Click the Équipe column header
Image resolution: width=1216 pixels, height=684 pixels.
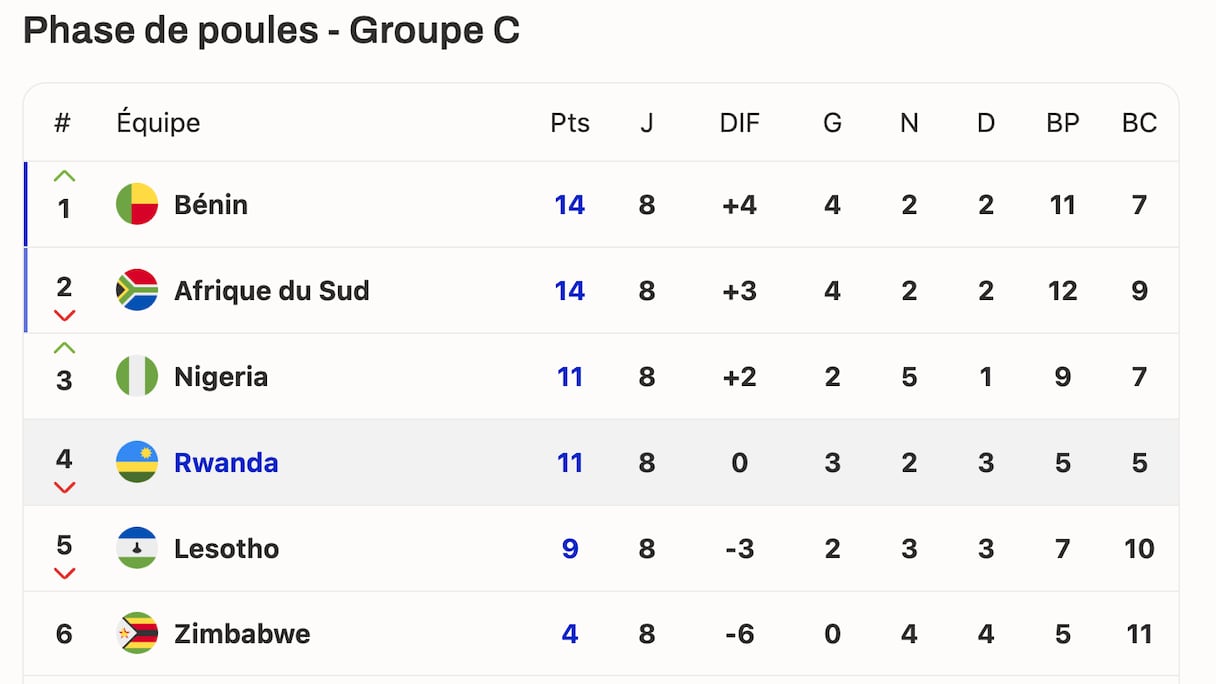tap(158, 123)
